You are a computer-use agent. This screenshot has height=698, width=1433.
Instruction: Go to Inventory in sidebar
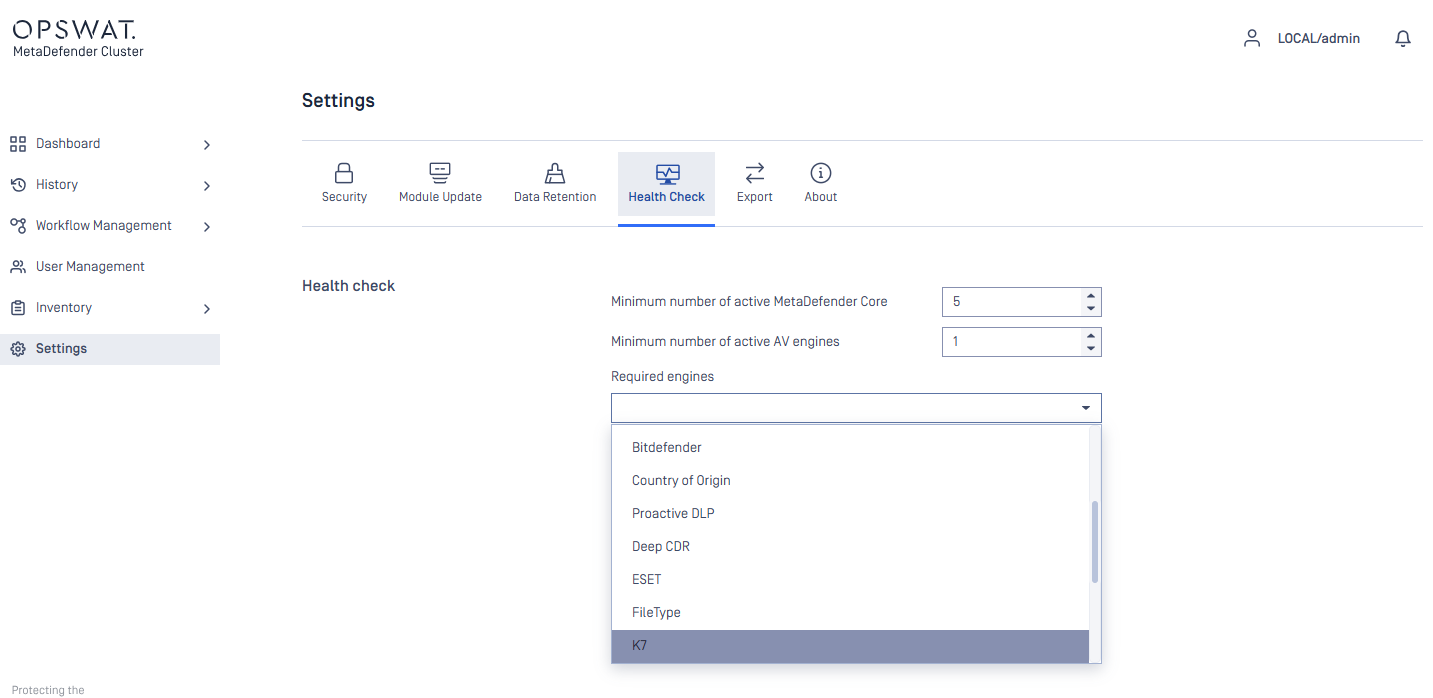[x=64, y=308]
